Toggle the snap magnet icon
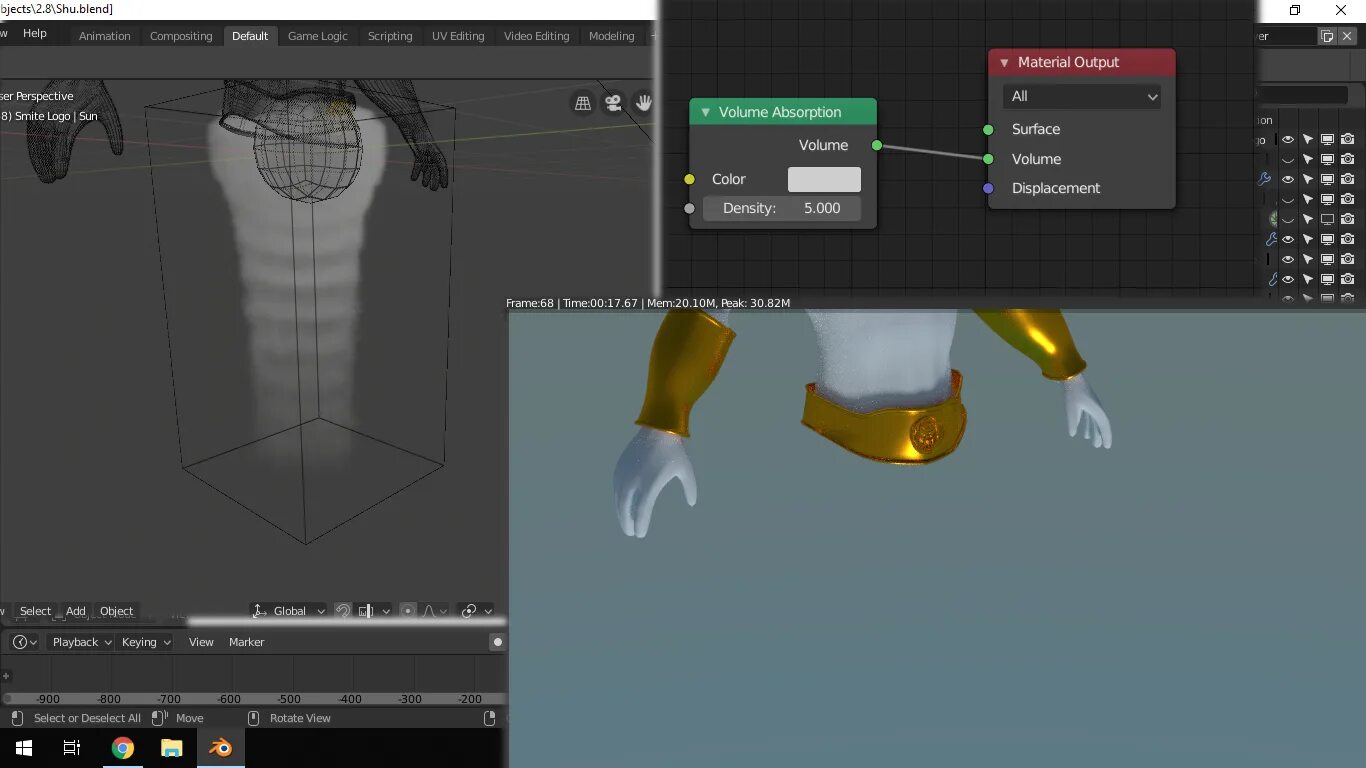 coord(343,611)
